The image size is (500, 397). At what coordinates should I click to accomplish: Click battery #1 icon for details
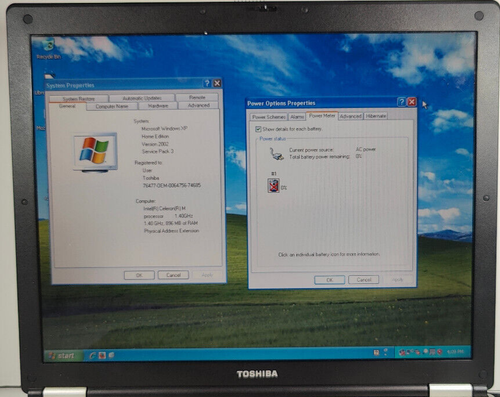point(273,186)
